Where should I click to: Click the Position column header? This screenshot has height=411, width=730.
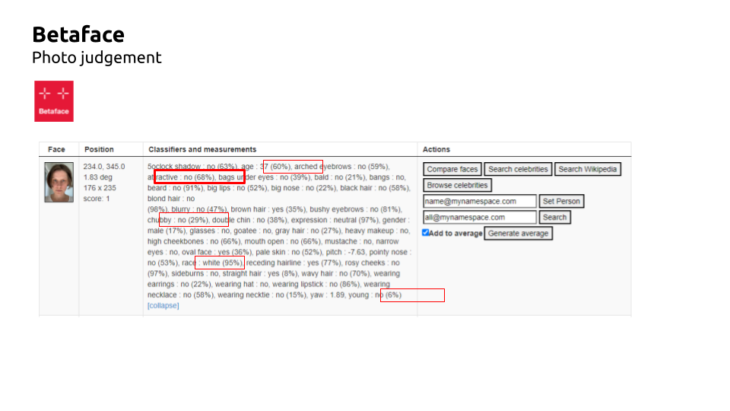(99, 149)
